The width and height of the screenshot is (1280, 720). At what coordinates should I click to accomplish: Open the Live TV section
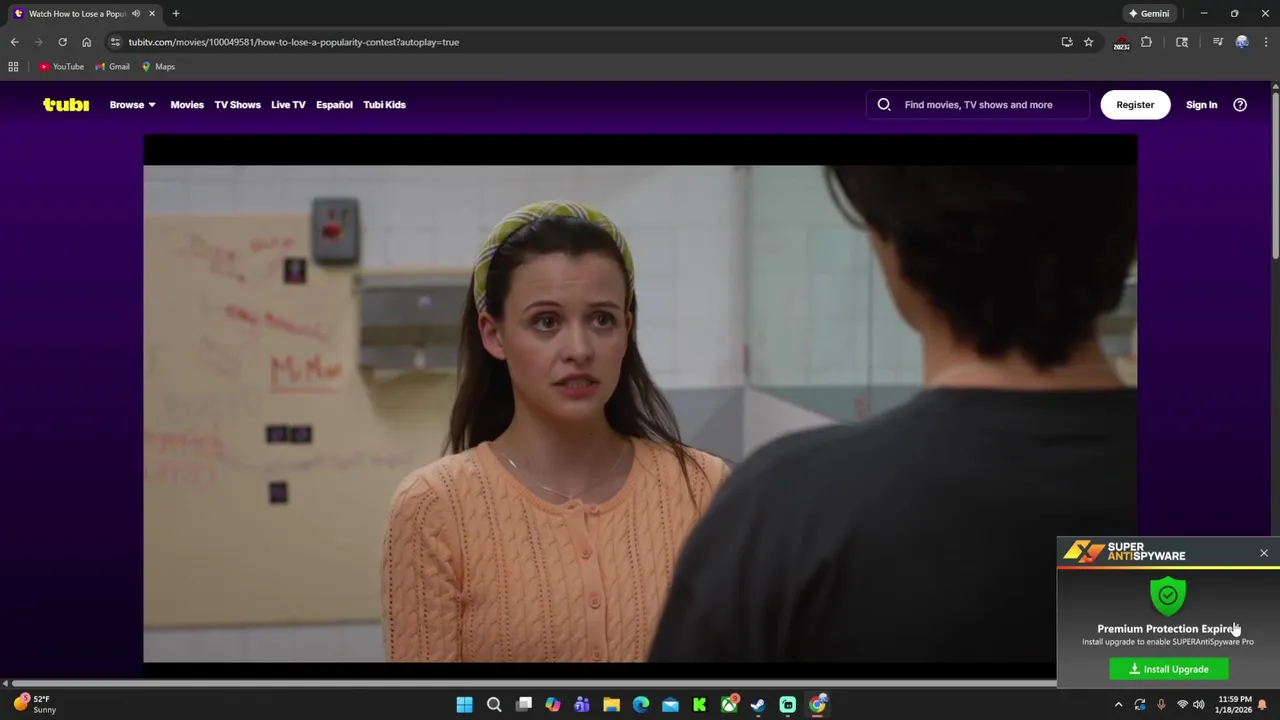(x=288, y=104)
